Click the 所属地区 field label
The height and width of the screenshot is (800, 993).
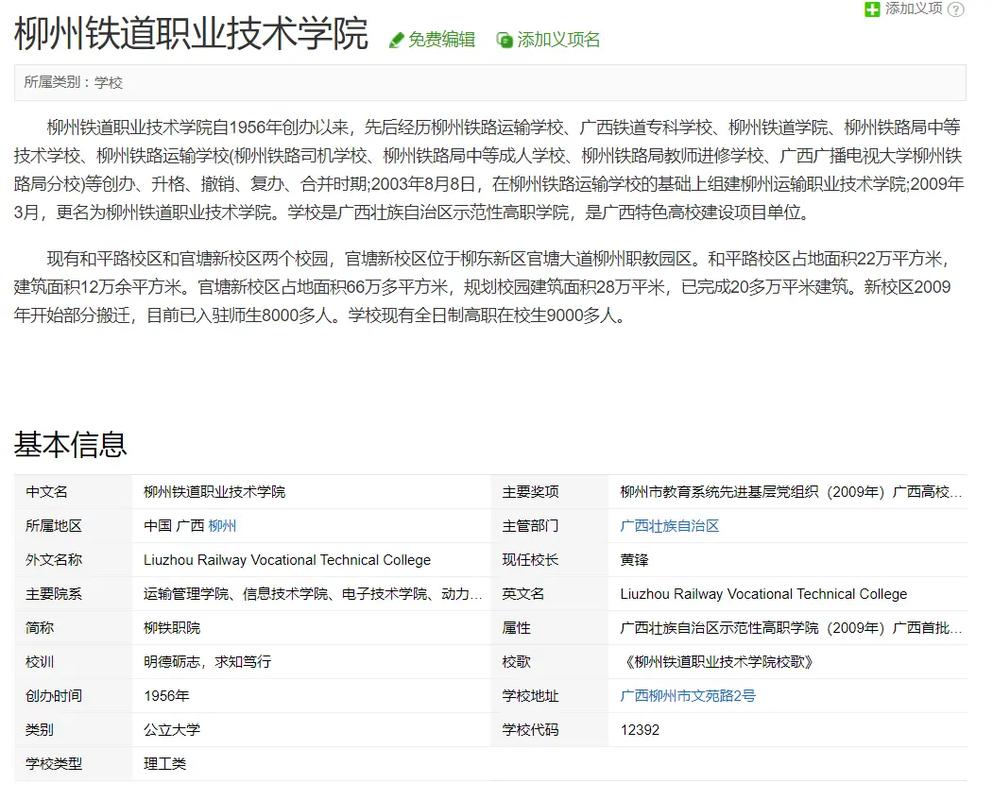[x=53, y=526]
